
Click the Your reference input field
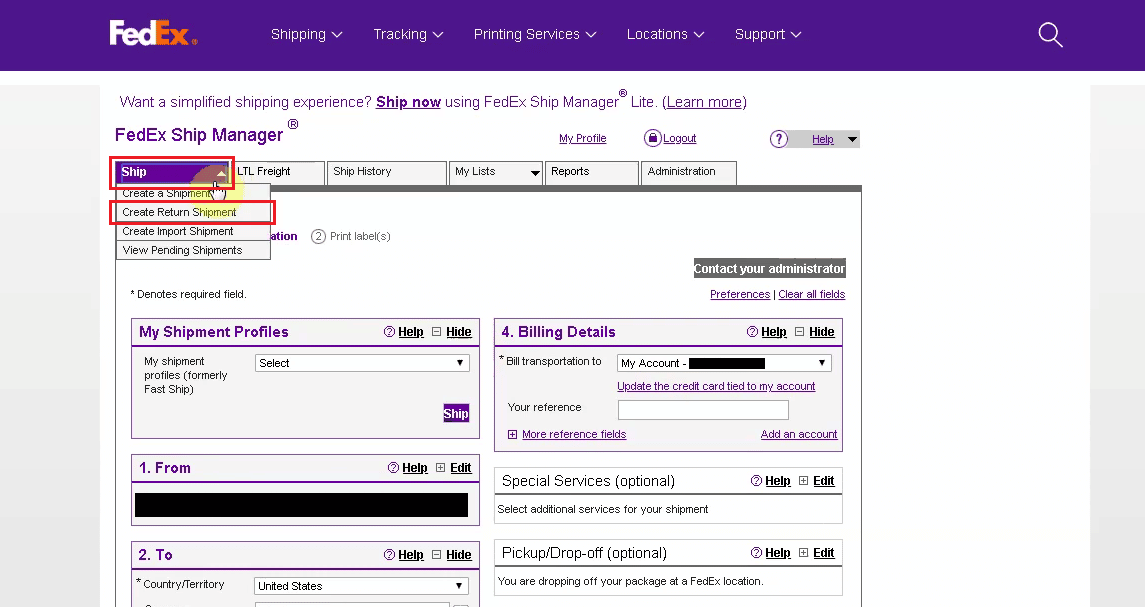(703, 410)
